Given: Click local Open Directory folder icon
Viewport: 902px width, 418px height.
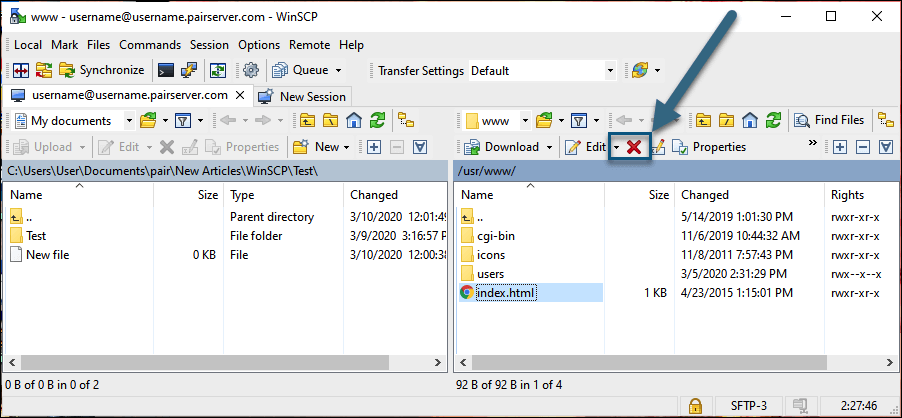Looking at the screenshot, I should 148,121.
